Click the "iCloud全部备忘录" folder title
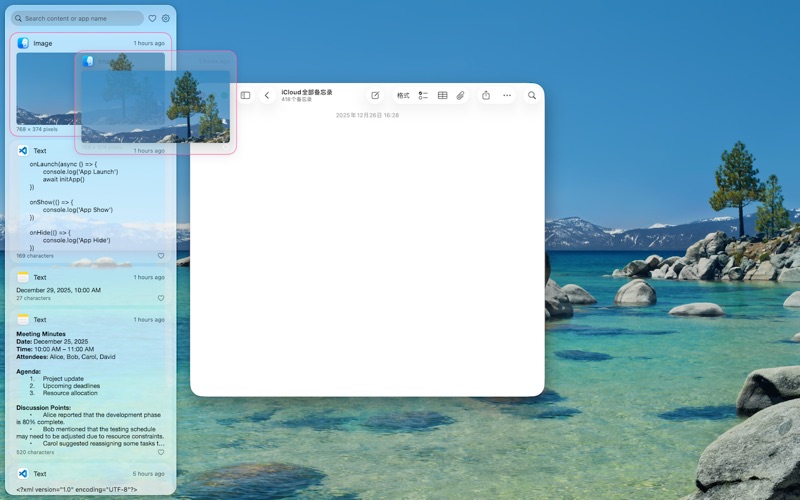Image resolution: width=800 pixels, height=500 pixels. tap(307, 92)
